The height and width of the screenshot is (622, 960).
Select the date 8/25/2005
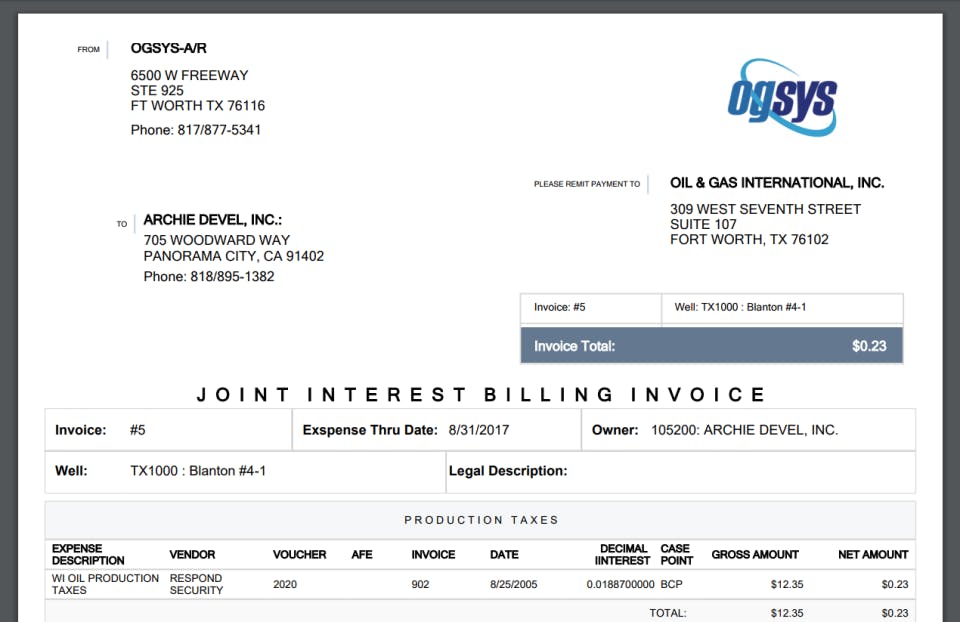tap(514, 585)
